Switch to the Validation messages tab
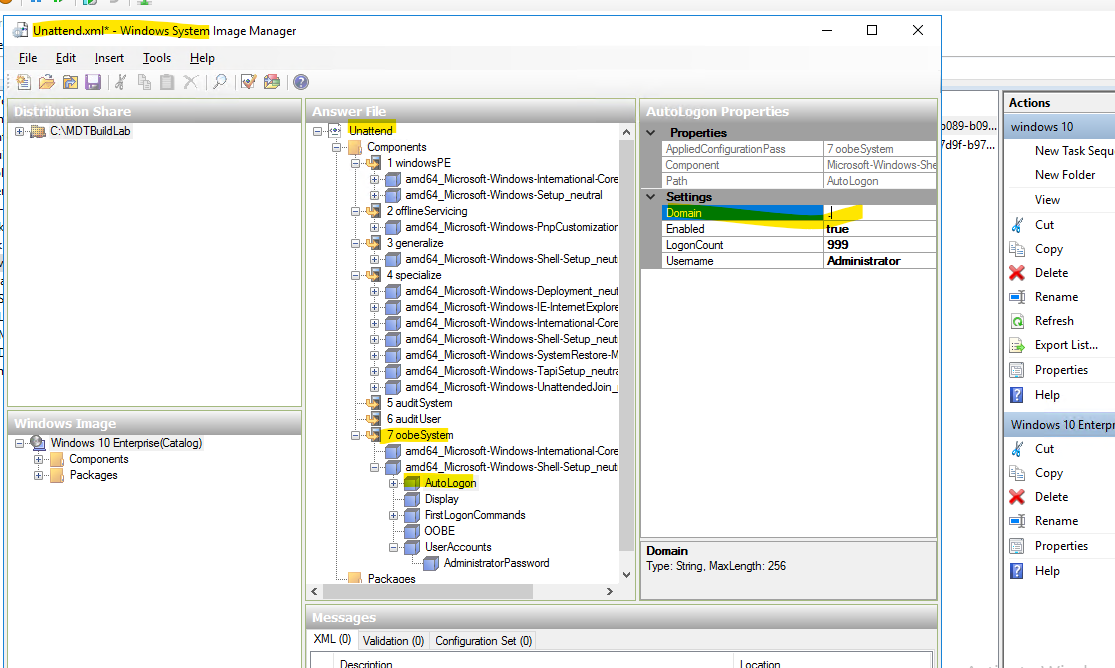 coord(393,640)
